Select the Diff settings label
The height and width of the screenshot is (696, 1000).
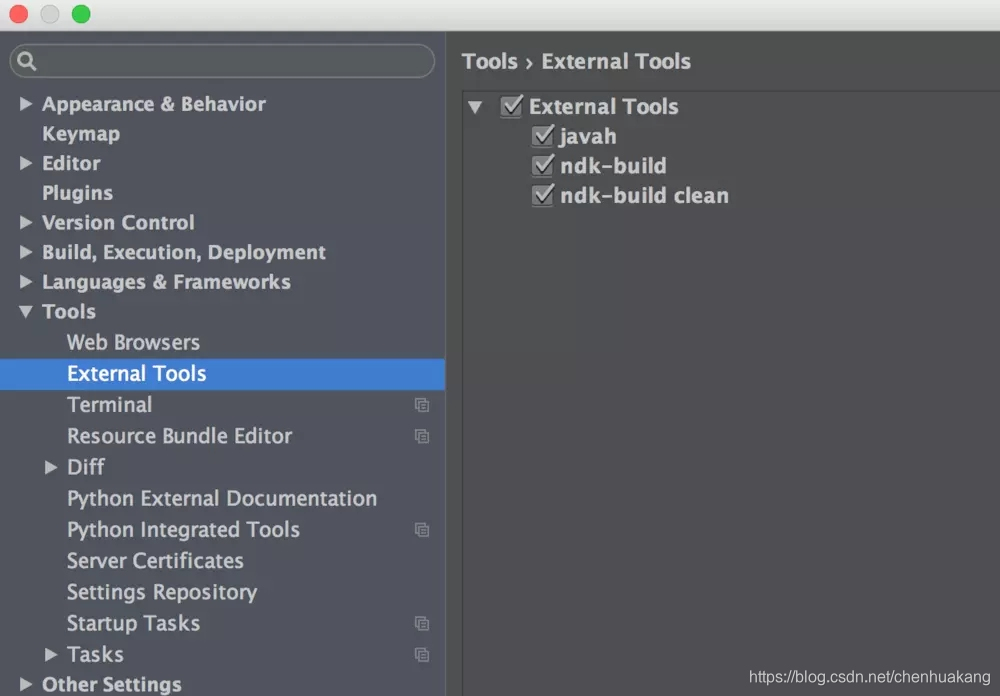[x=85, y=467]
